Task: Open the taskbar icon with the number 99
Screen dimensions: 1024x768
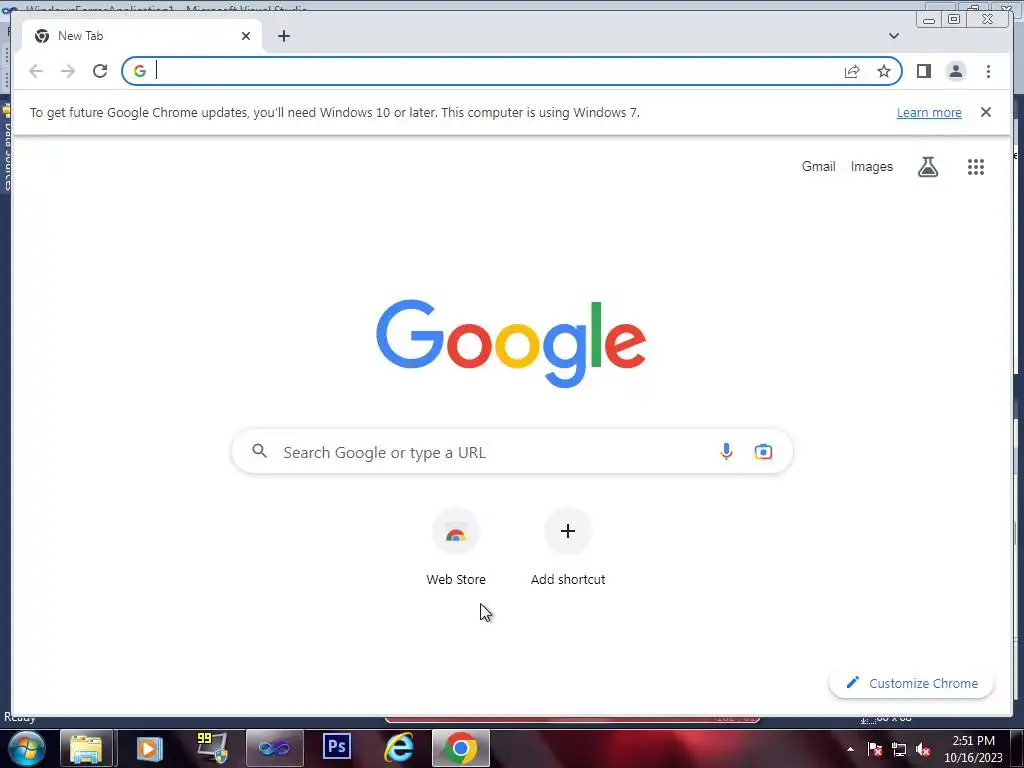Action: click(212, 748)
